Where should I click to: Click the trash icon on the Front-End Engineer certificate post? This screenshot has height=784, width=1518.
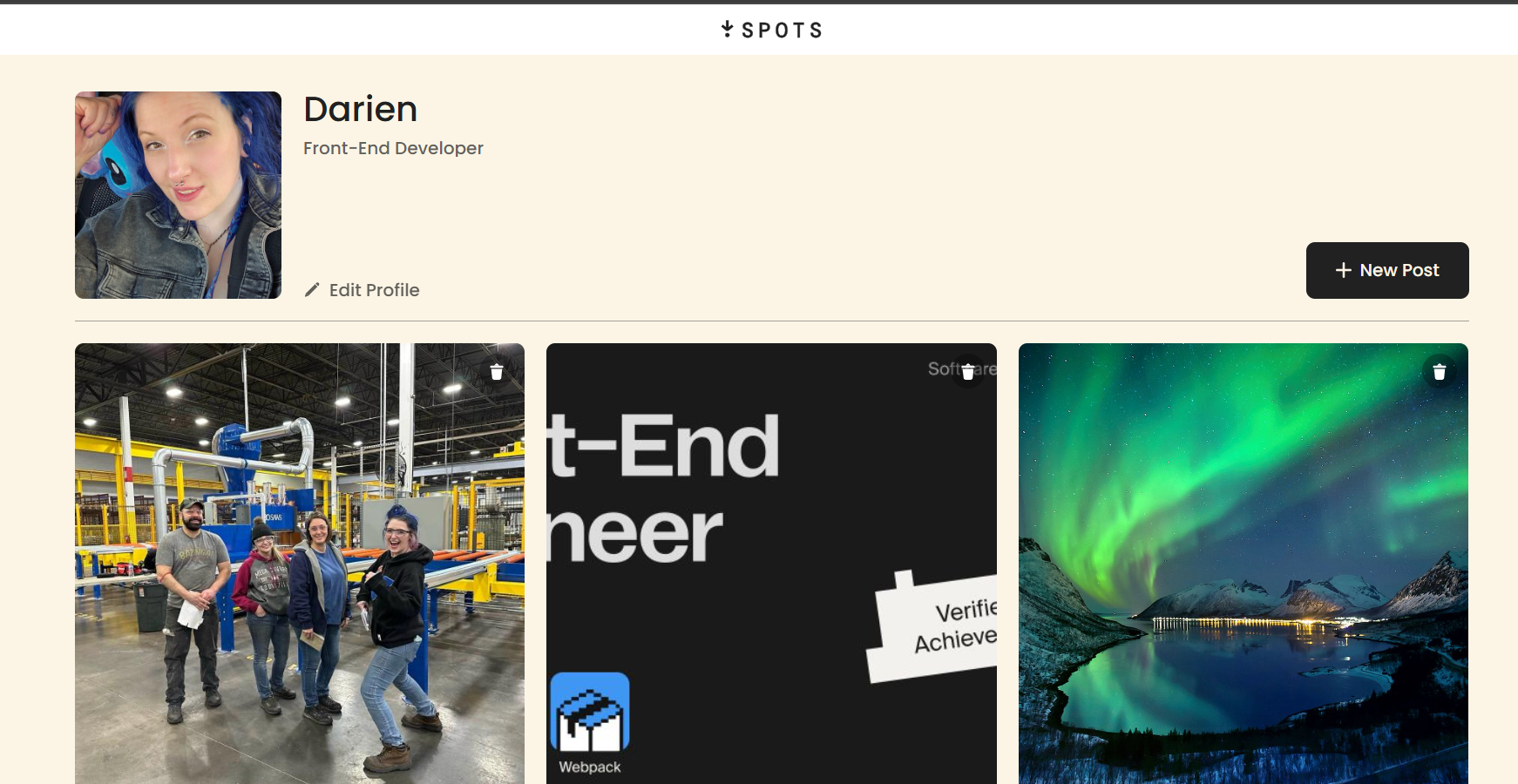968,371
